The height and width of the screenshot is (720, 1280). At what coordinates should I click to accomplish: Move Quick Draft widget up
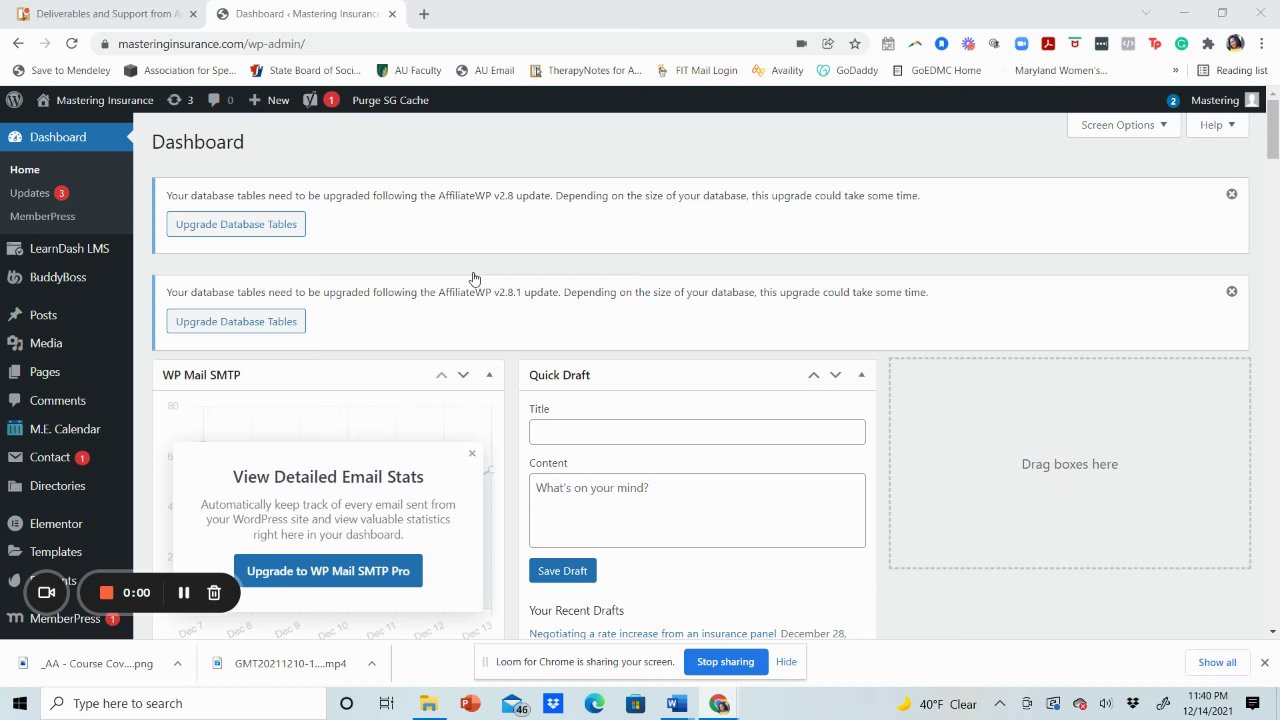[813, 375]
